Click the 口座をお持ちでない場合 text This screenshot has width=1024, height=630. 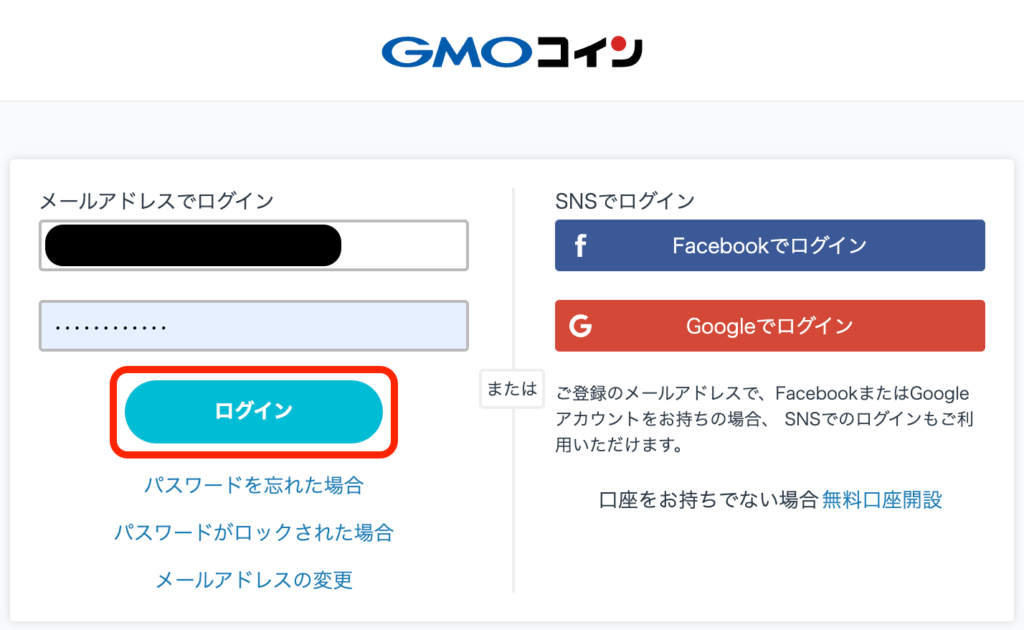(709, 500)
